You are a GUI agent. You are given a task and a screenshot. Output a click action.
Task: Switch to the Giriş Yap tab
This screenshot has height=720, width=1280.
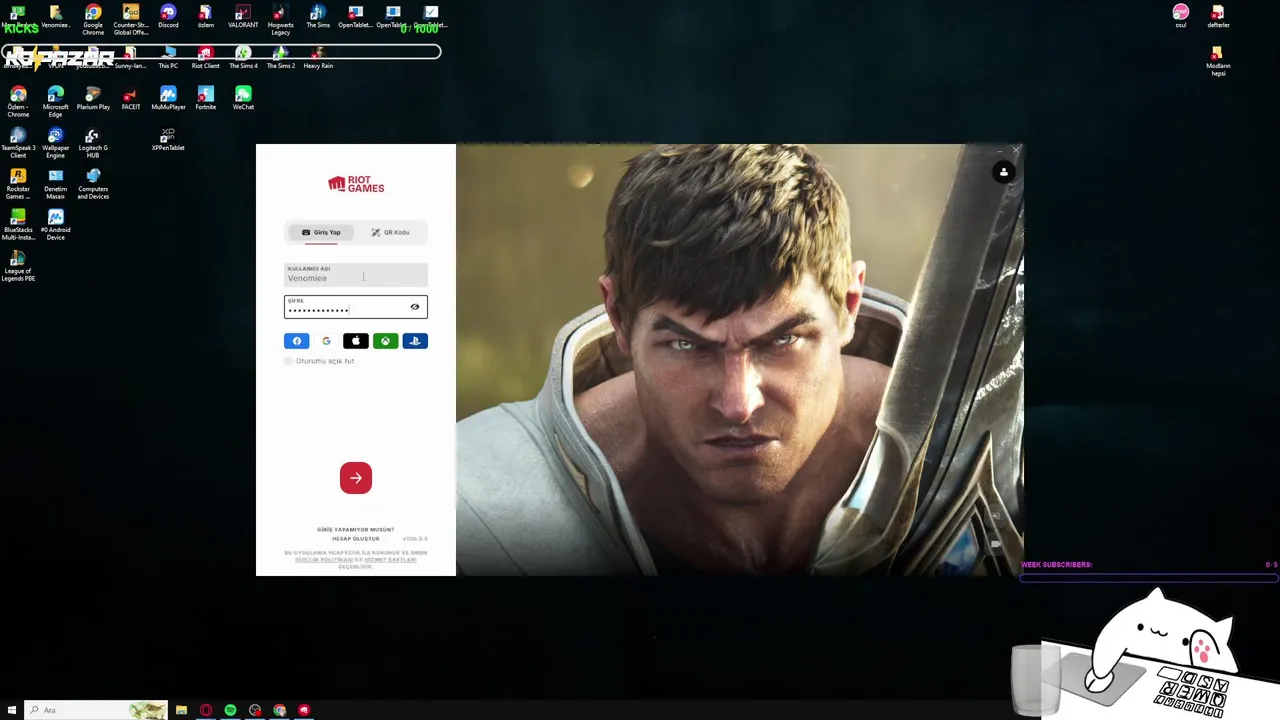point(321,232)
